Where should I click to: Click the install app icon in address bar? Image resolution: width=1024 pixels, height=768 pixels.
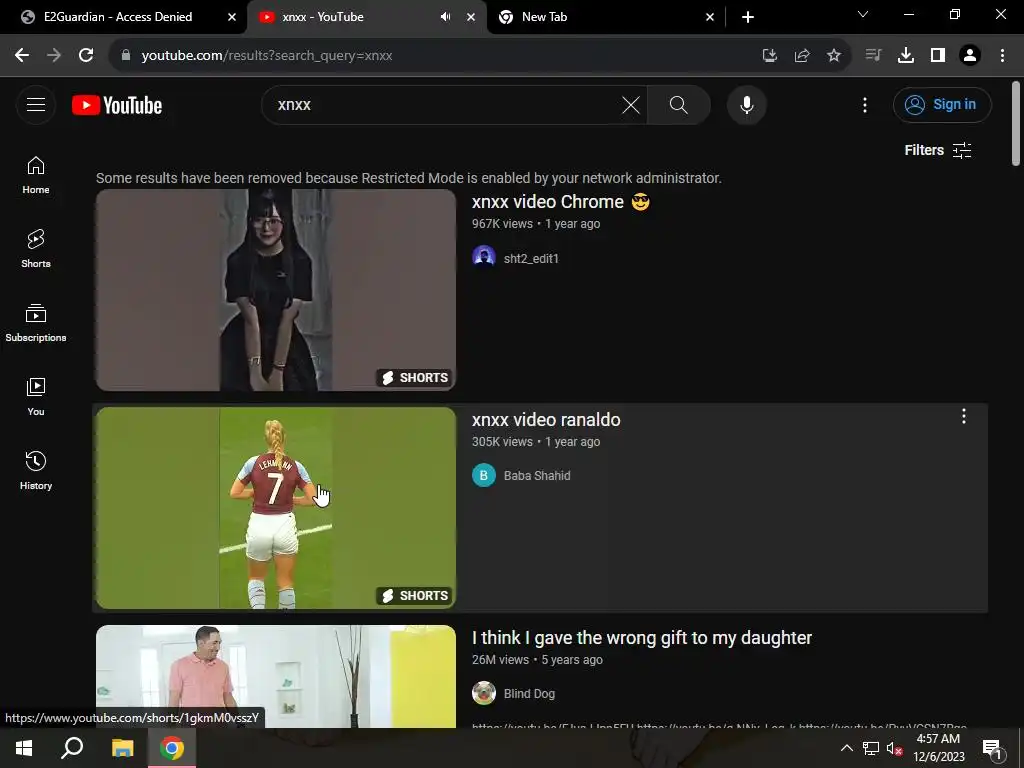(770, 55)
